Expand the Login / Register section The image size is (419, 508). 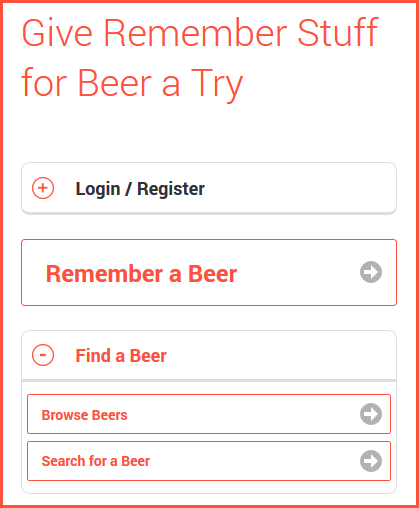tap(209, 188)
